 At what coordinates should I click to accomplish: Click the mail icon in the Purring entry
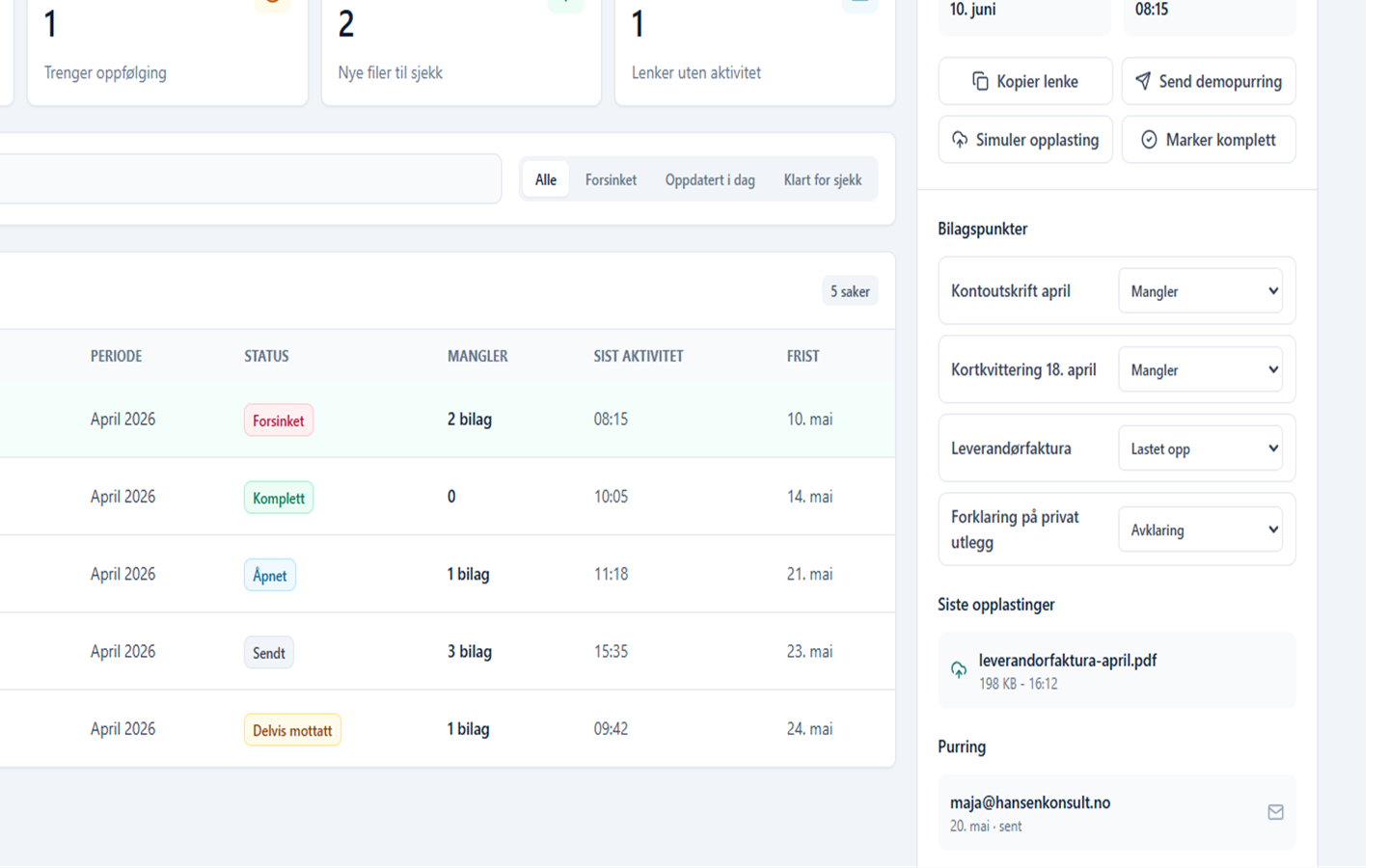[x=1275, y=812]
